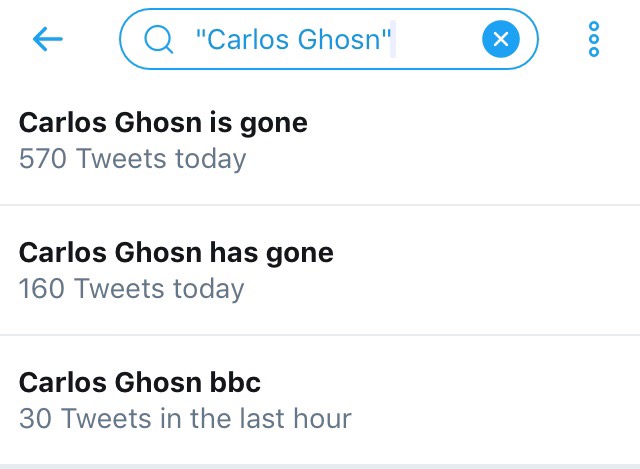Clear the search query with X button
This screenshot has height=469, width=640.
pos(501,39)
